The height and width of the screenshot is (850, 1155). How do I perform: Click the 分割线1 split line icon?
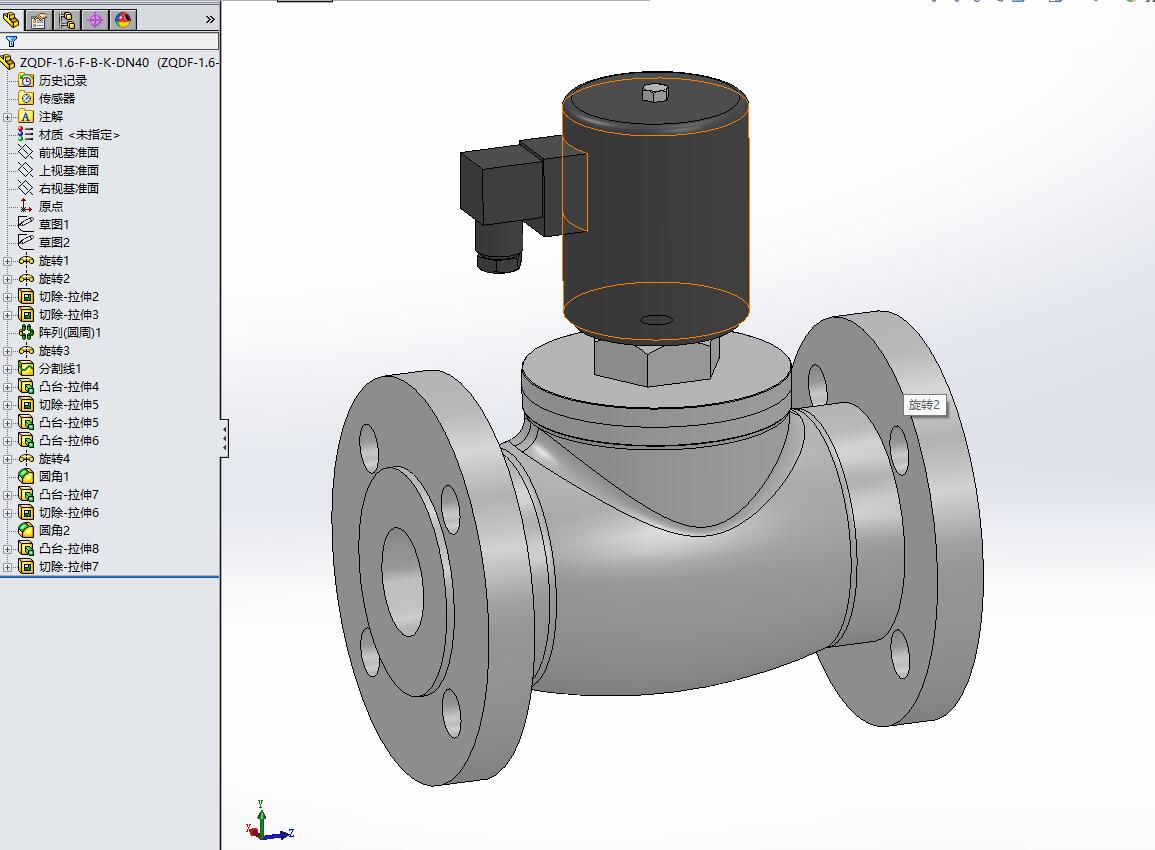[26, 368]
